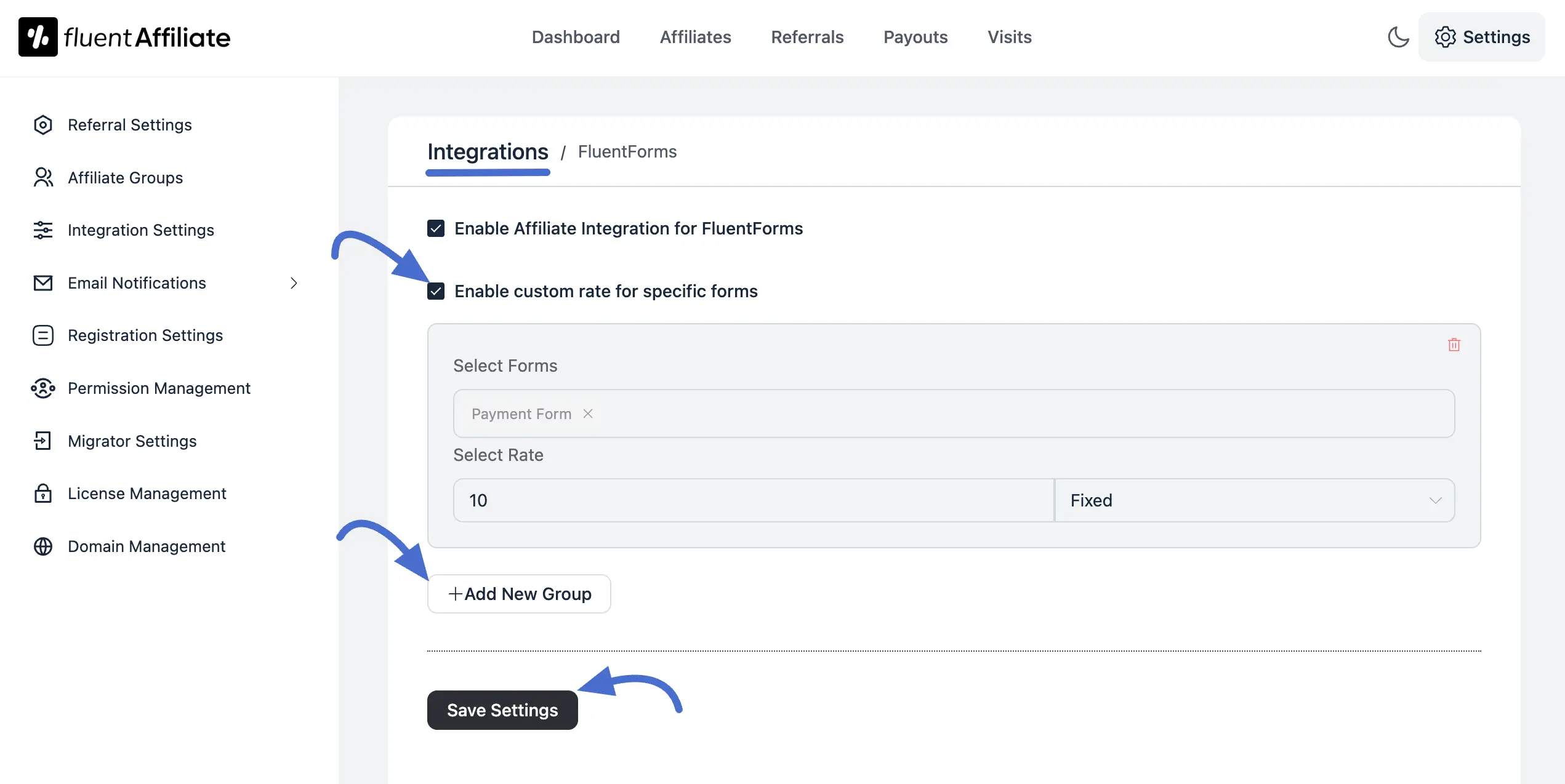Remove the Payment Form tag
1565x784 pixels.
coord(587,414)
